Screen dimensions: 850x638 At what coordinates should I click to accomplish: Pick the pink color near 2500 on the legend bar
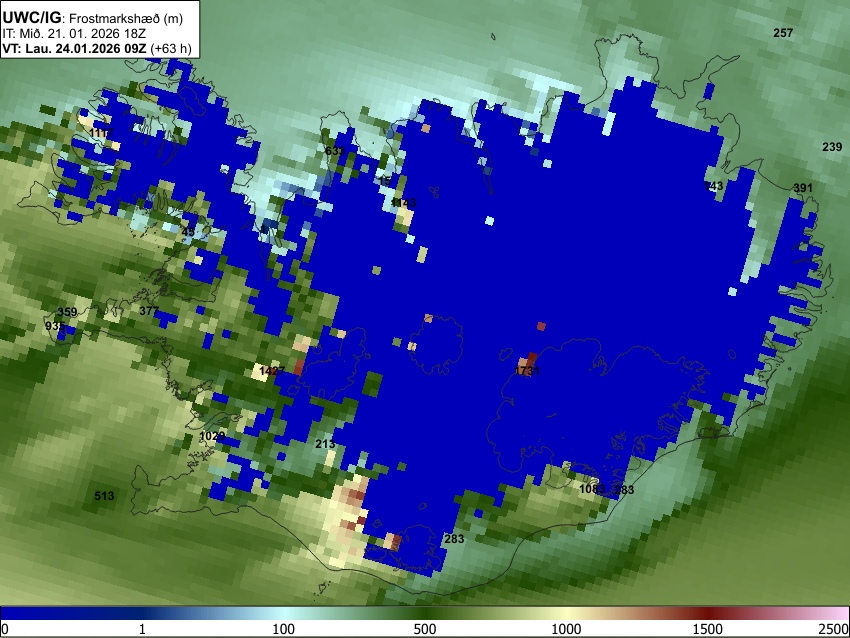840,614
